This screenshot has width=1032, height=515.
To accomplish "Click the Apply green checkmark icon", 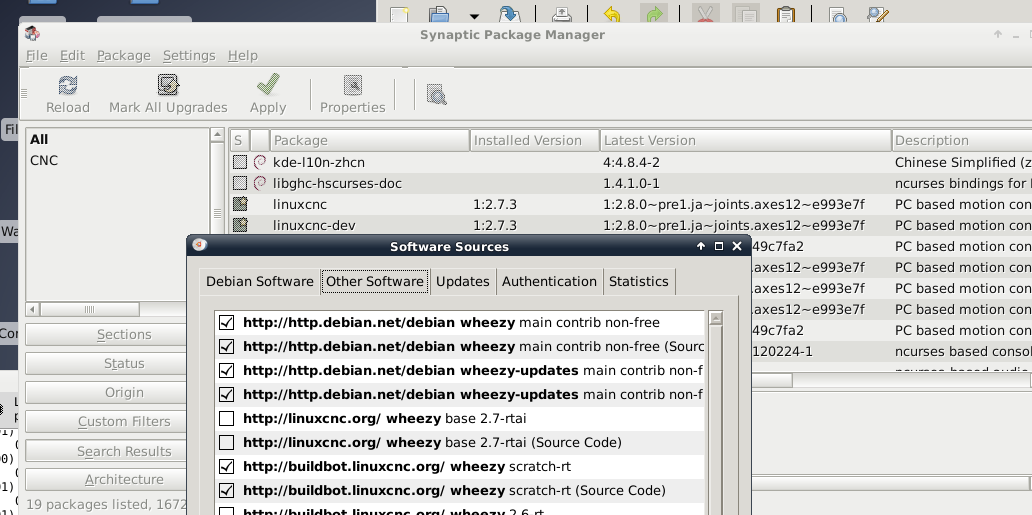I will [x=268, y=85].
